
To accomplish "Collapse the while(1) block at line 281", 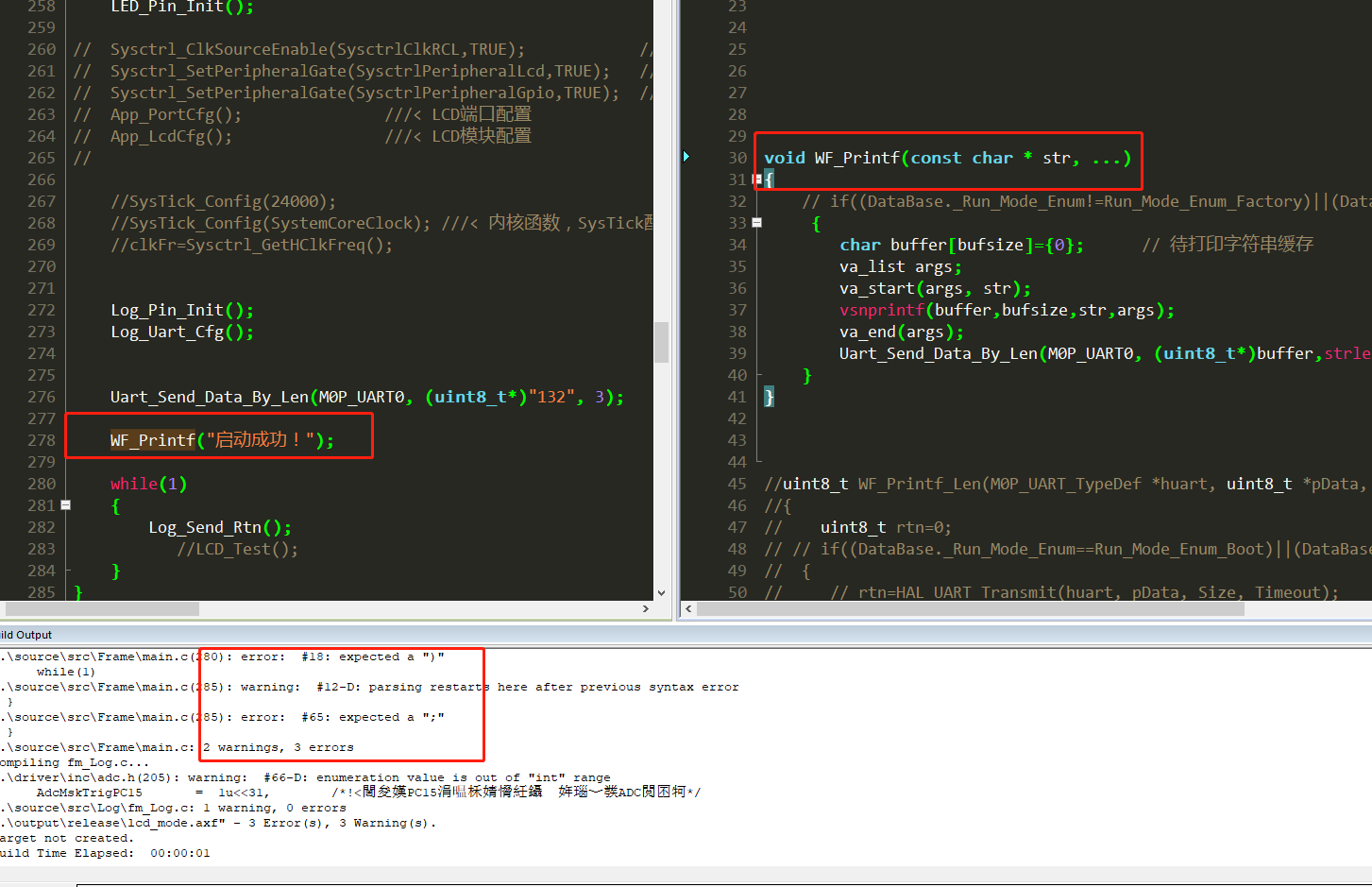I will (66, 505).
